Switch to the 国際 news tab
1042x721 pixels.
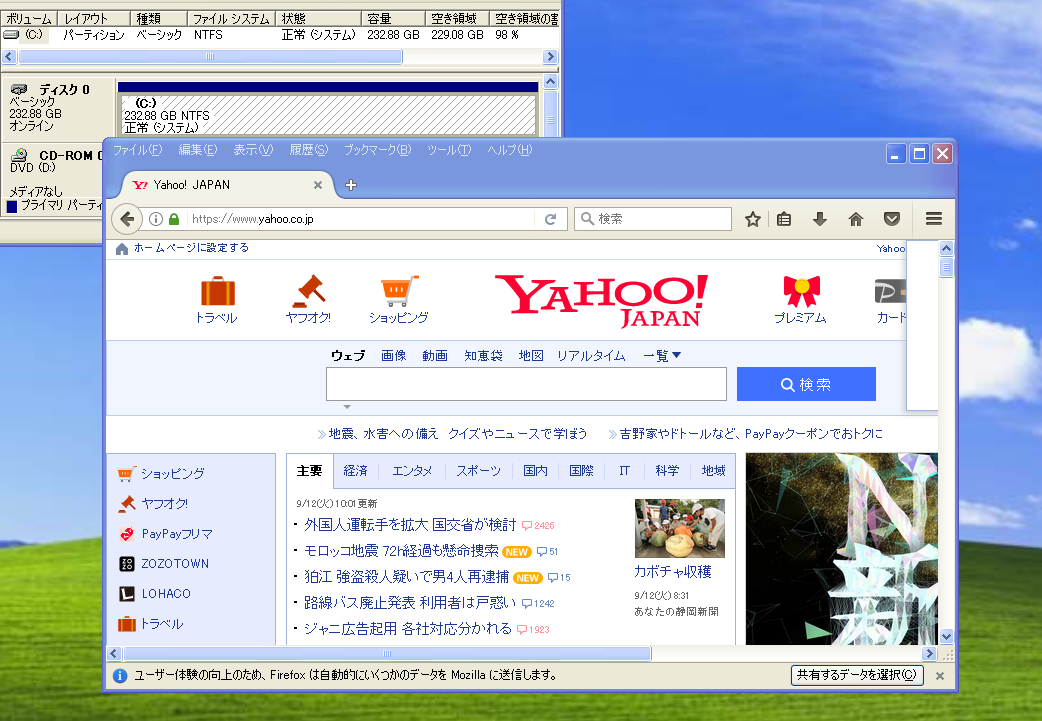coord(581,471)
